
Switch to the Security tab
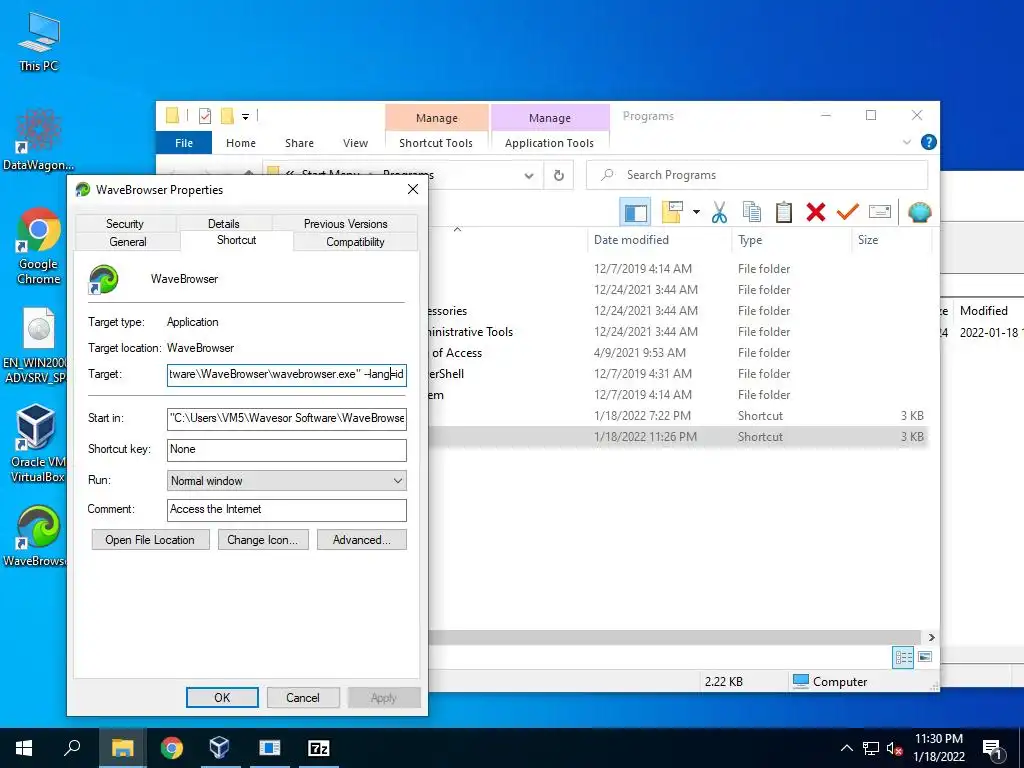tap(125, 223)
